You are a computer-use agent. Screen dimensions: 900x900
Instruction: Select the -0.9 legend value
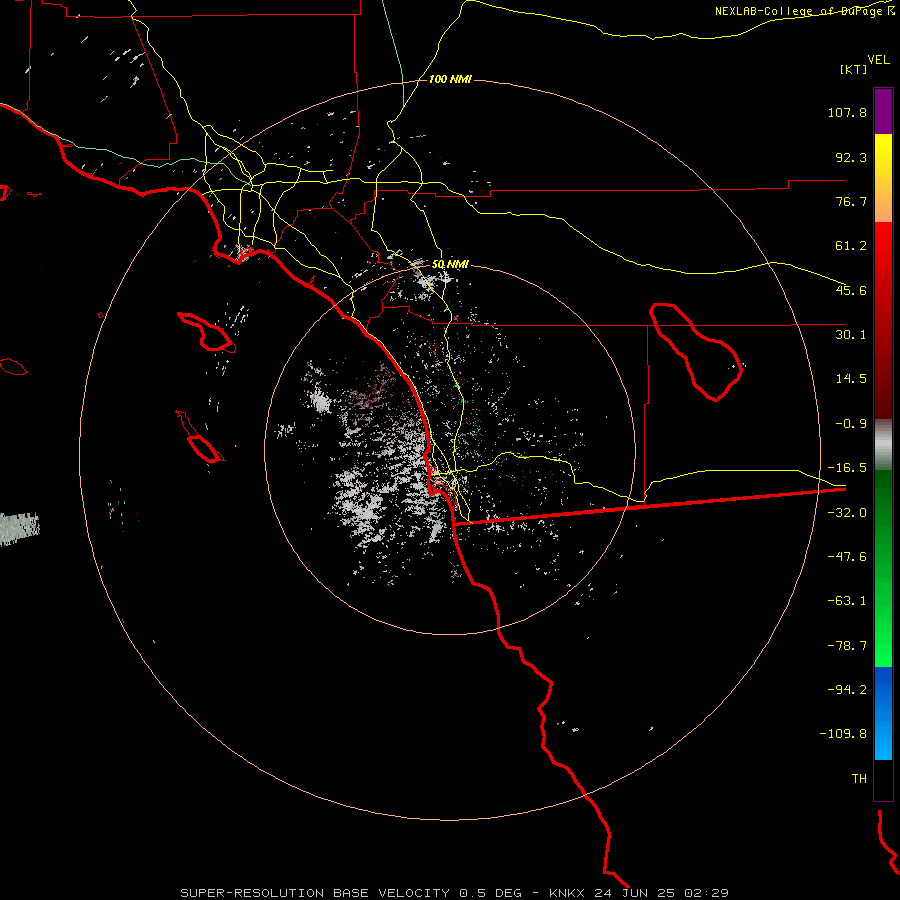[851, 424]
